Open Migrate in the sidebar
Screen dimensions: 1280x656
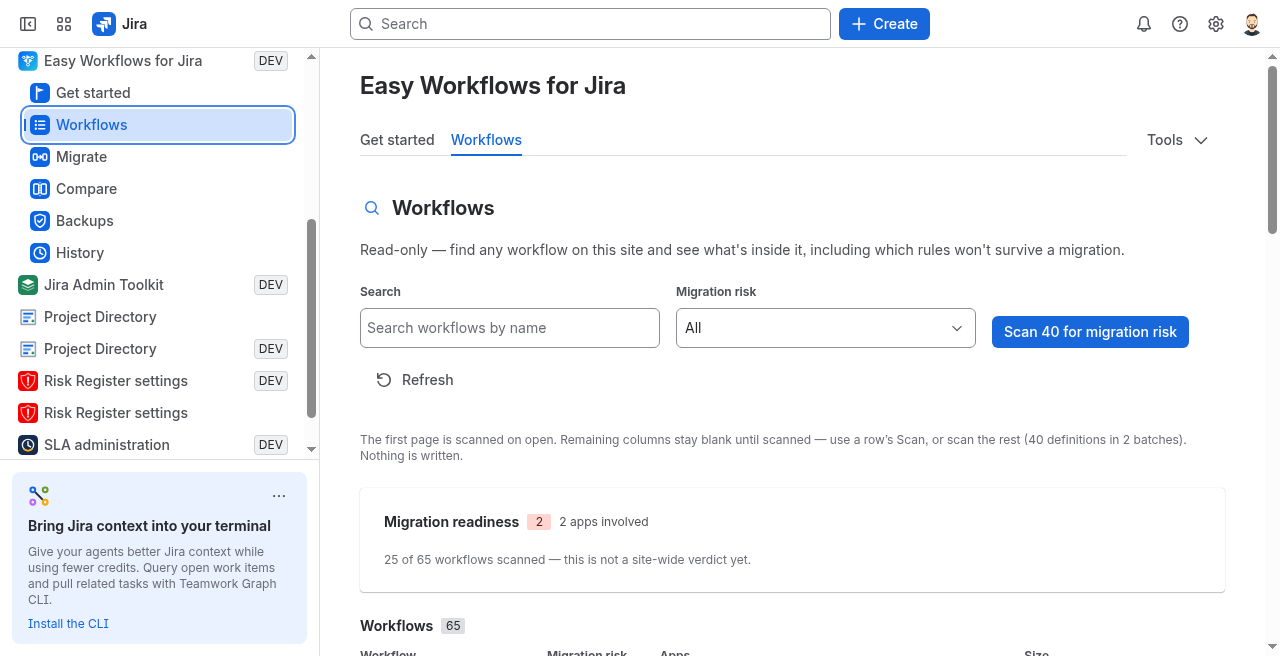[x=158, y=157]
